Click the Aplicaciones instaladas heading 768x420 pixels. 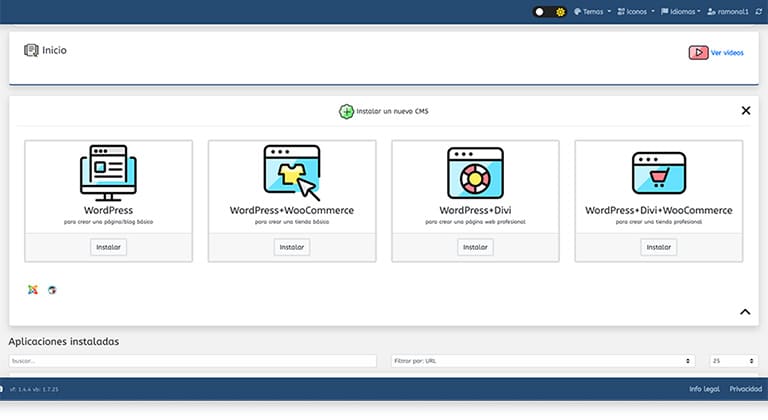[64, 341]
